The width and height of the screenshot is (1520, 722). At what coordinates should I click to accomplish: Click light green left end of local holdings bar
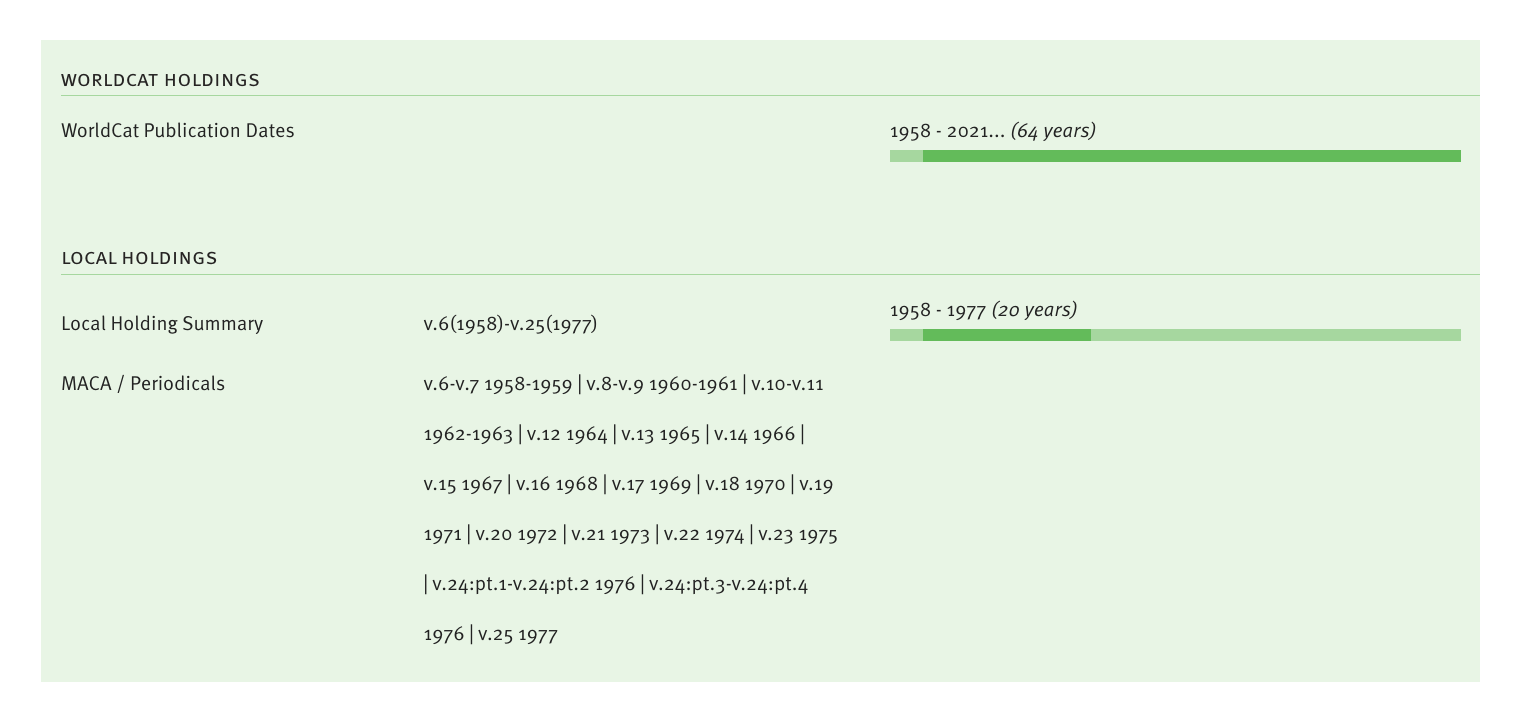906,335
